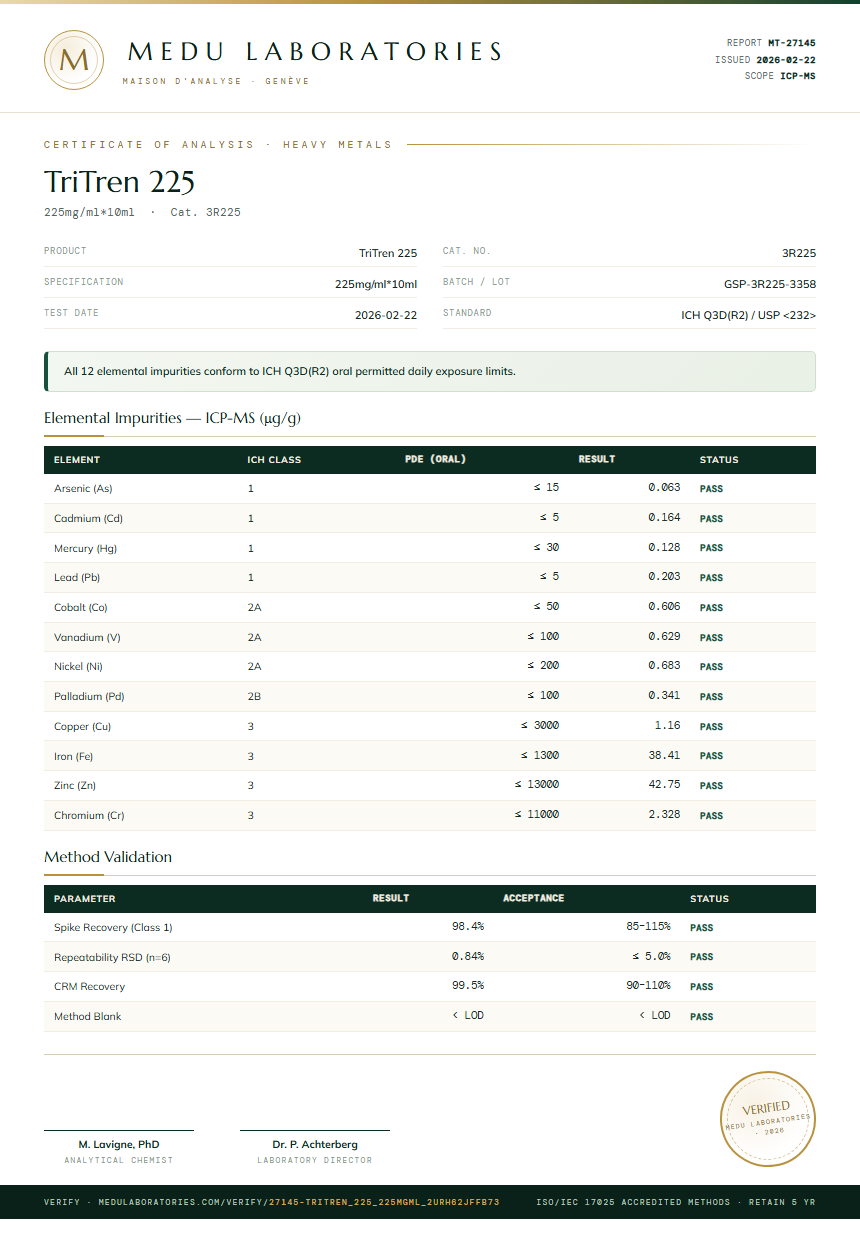Select mercury result 0.128

pyautogui.click(x=664, y=547)
